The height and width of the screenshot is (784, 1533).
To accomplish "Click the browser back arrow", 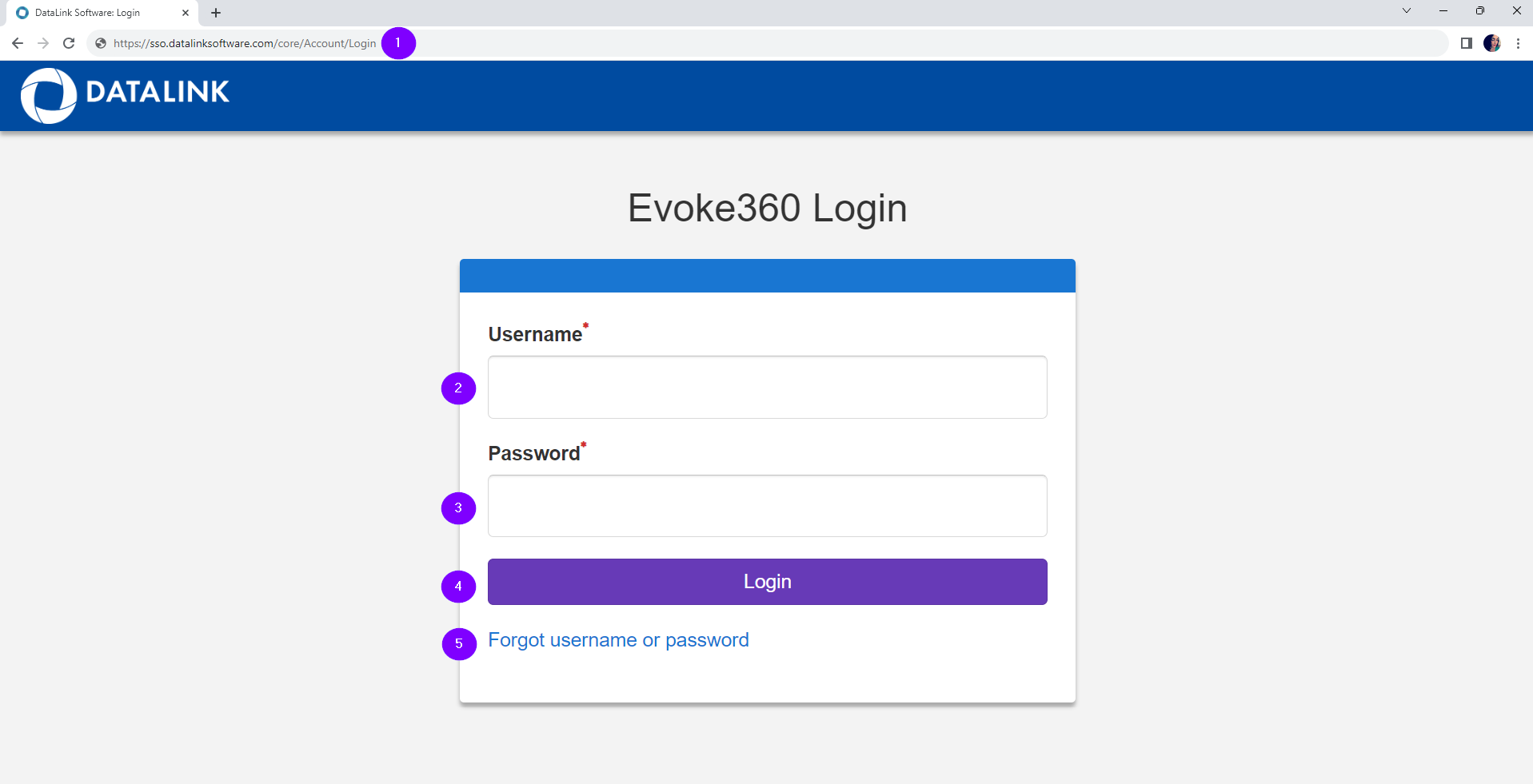I will pos(18,43).
